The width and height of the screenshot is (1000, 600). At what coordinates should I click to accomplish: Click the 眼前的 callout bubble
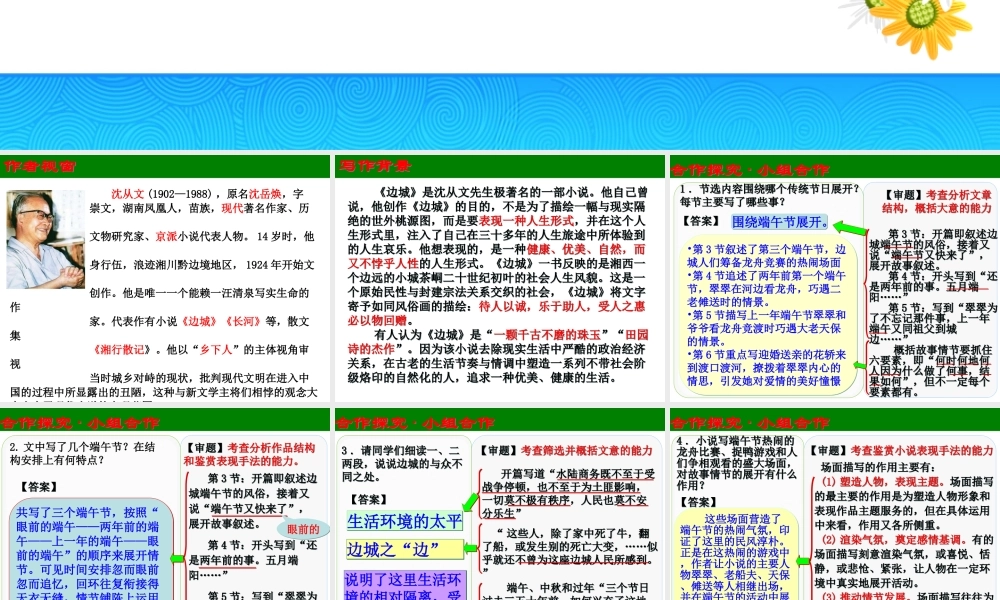click(303, 529)
